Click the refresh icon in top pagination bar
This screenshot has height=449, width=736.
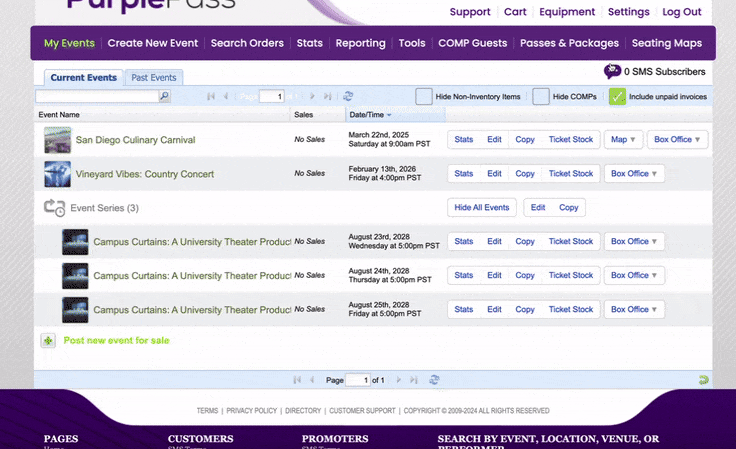tap(348, 97)
